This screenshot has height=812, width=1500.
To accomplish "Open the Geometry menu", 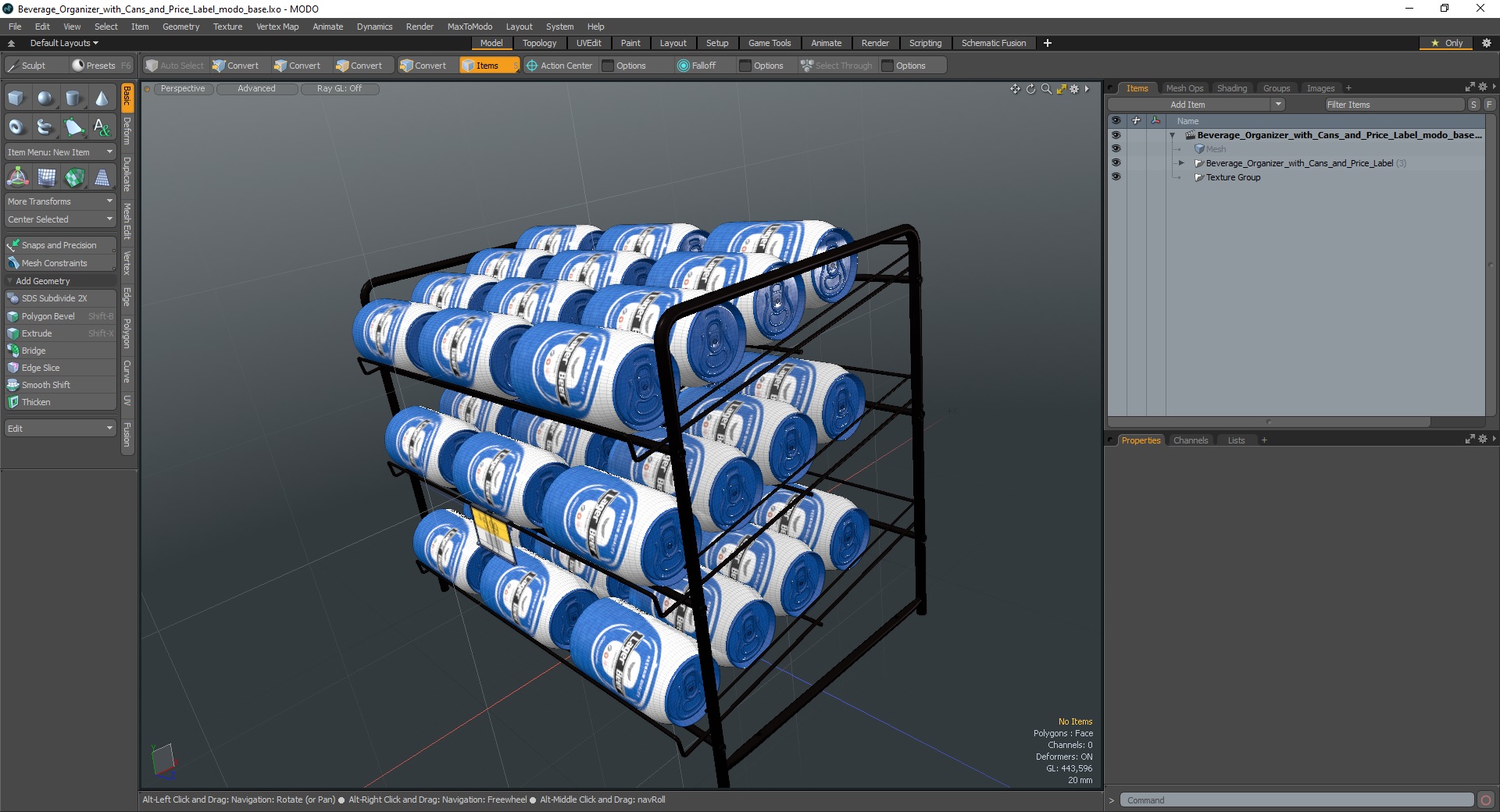I will 180,27.
